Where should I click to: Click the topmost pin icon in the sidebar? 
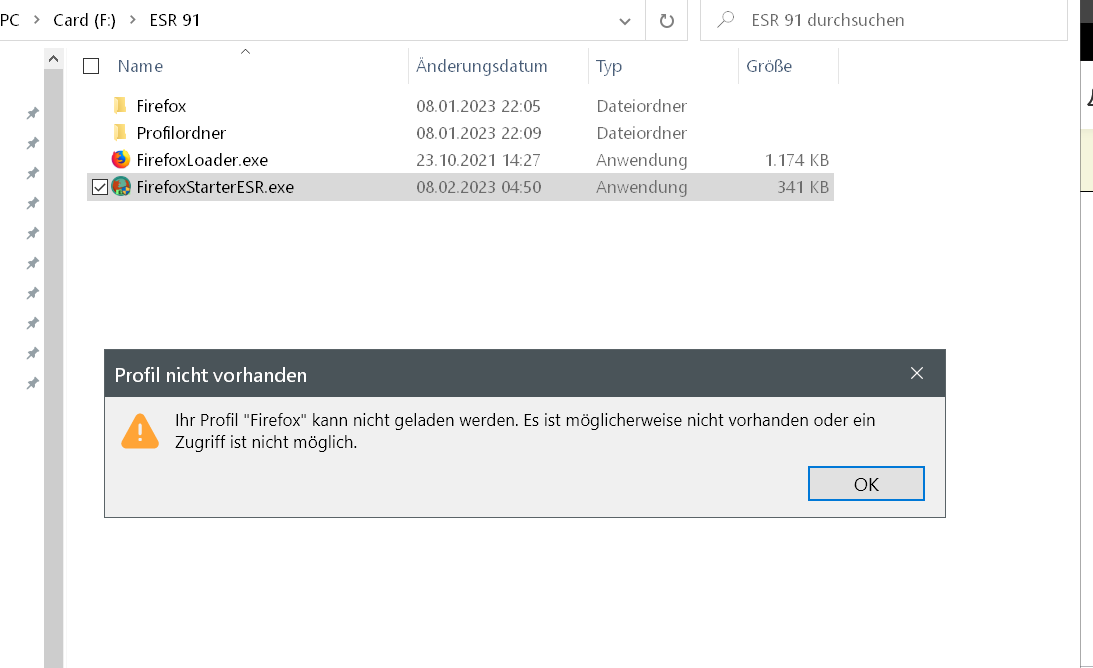(x=32, y=114)
